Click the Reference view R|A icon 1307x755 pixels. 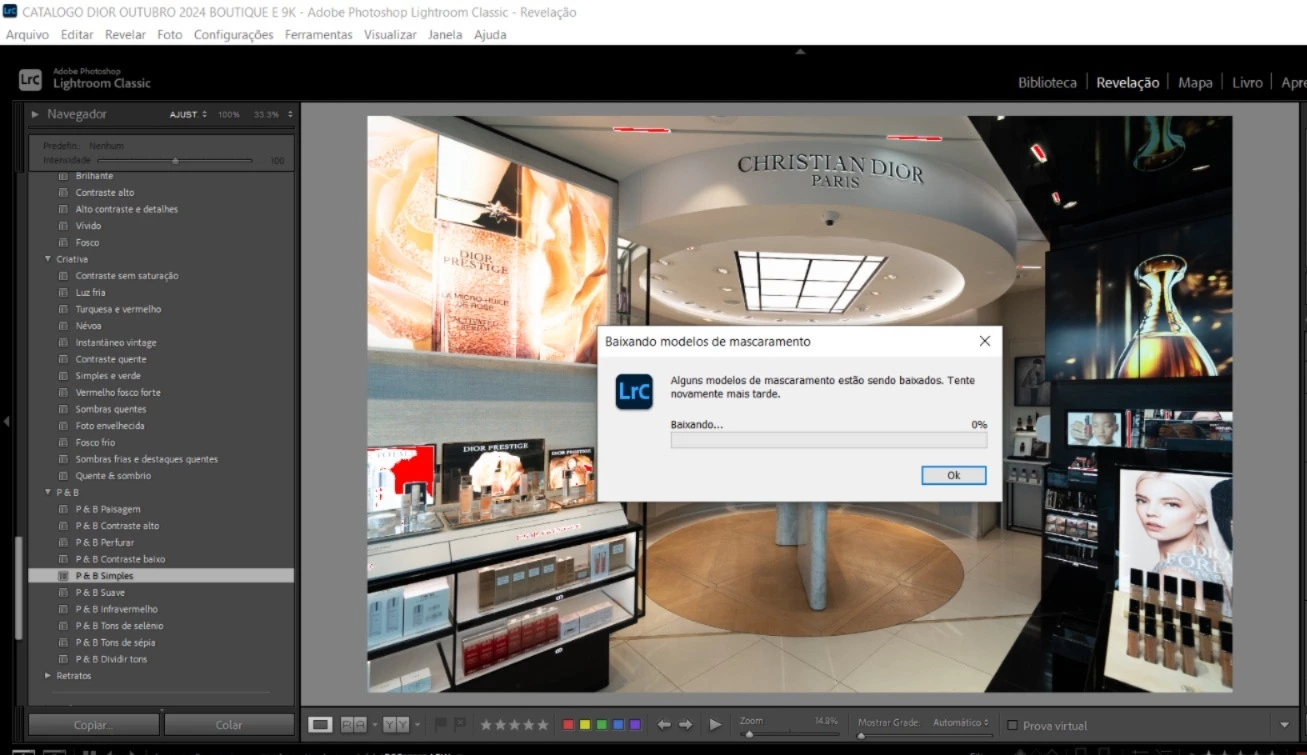point(353,725)
